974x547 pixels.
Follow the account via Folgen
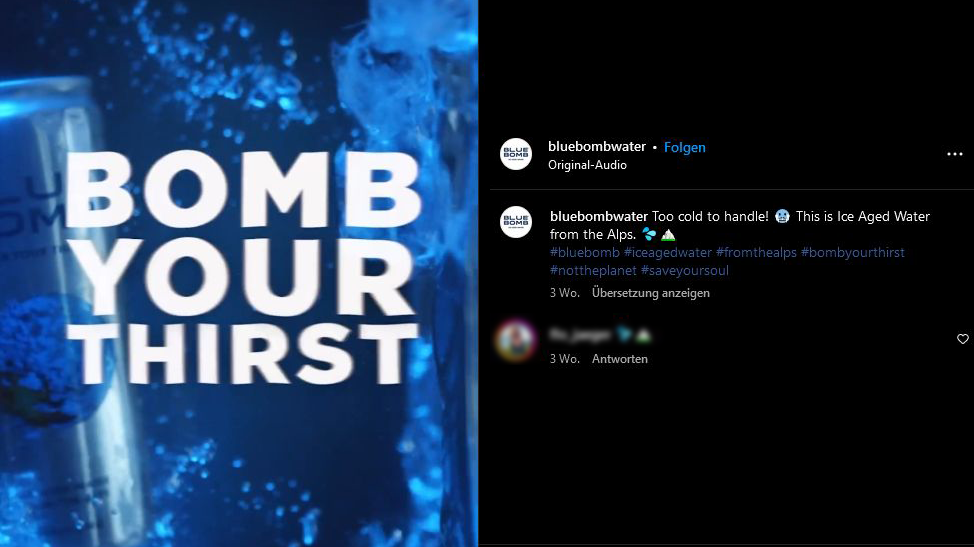(x=685, y=147)
